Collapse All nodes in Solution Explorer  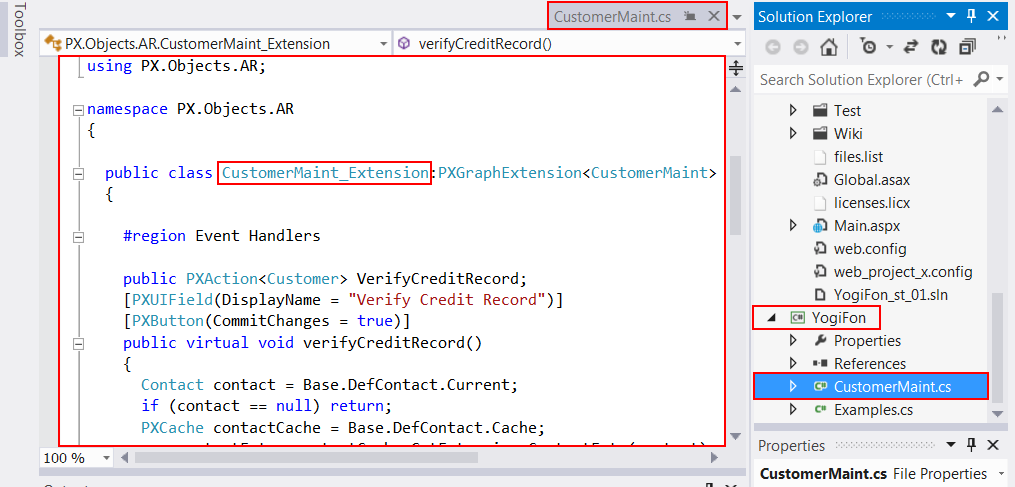968,47
